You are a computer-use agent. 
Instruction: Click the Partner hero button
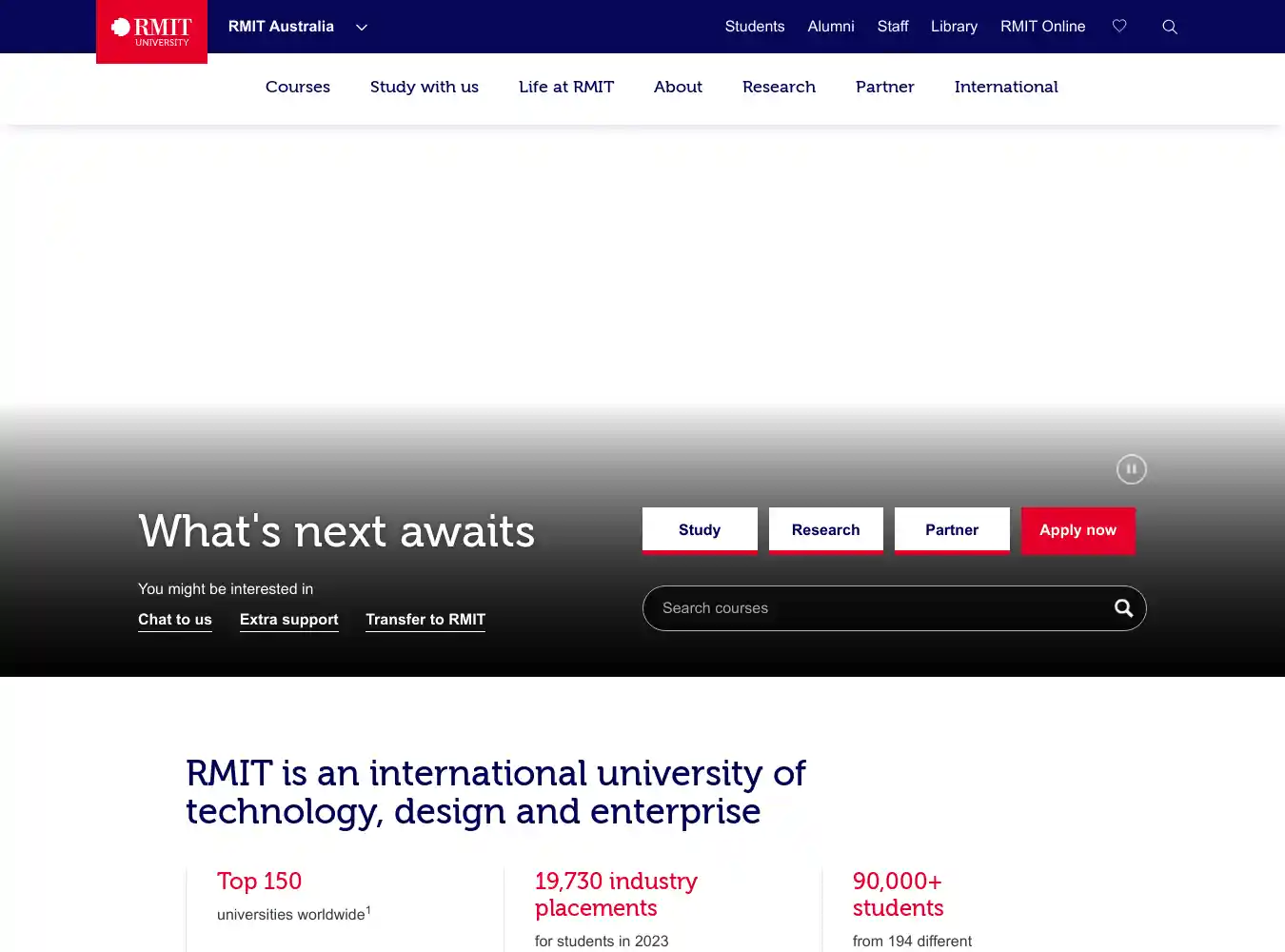952,530
